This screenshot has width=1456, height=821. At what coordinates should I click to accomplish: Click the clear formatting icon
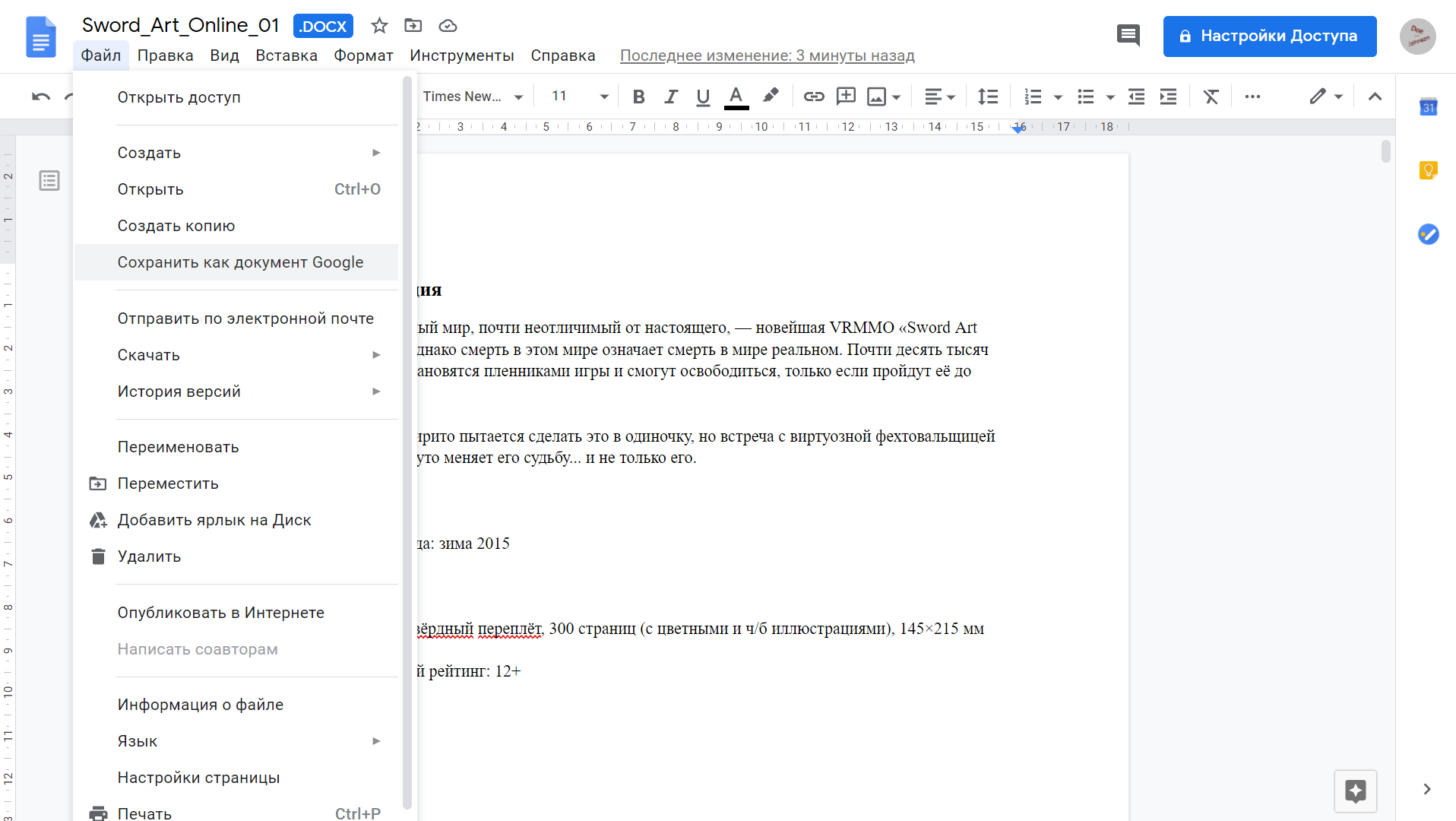click(1211, 97)
